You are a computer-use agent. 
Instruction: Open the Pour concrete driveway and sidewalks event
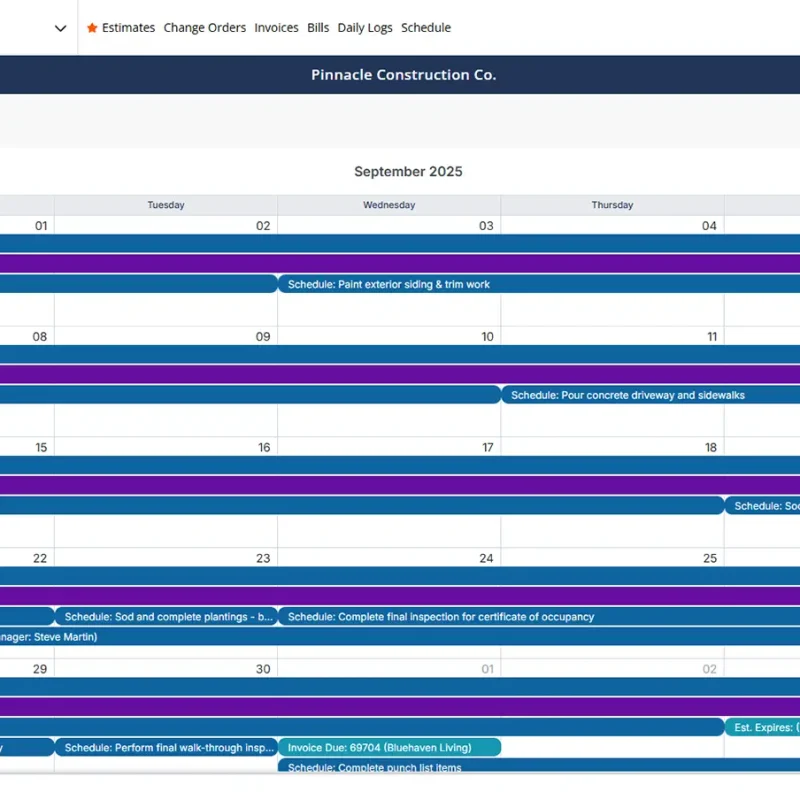651,395
